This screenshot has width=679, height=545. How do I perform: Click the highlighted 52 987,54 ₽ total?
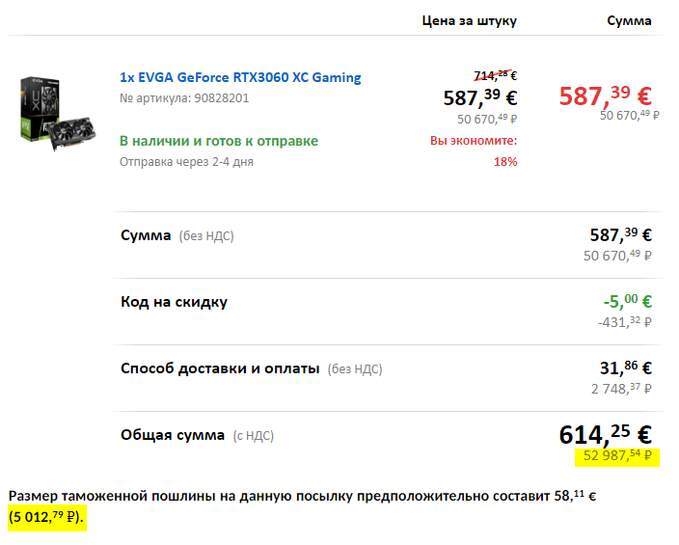pos(617,457)
